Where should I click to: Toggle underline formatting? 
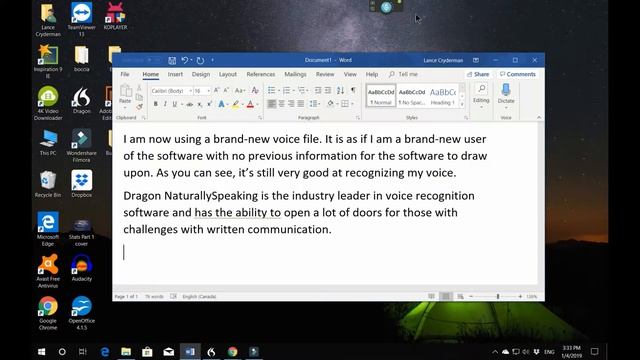tap(175, 104)
